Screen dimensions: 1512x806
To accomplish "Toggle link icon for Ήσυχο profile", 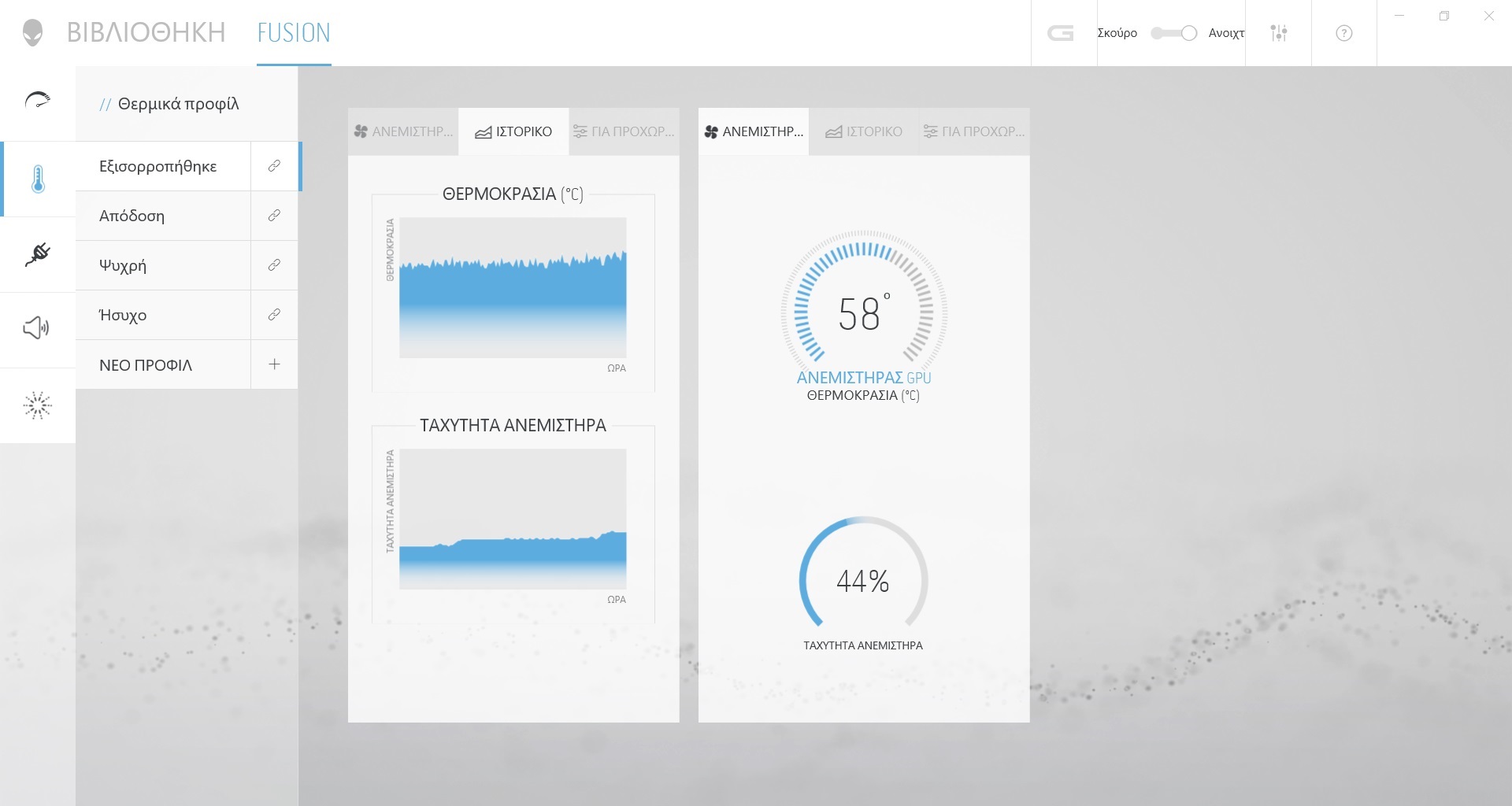I will pyautogui.click(x=274, y=315).
